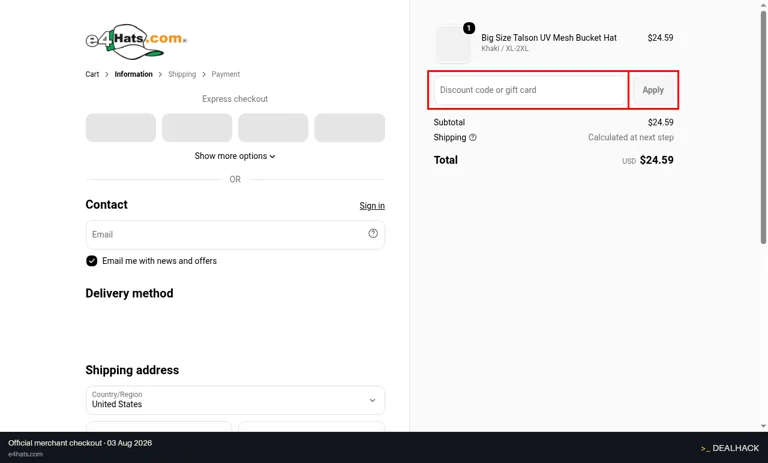Click the second express checkout button
This screenshot has width=768, height=463.
click(x=197, y=128)
